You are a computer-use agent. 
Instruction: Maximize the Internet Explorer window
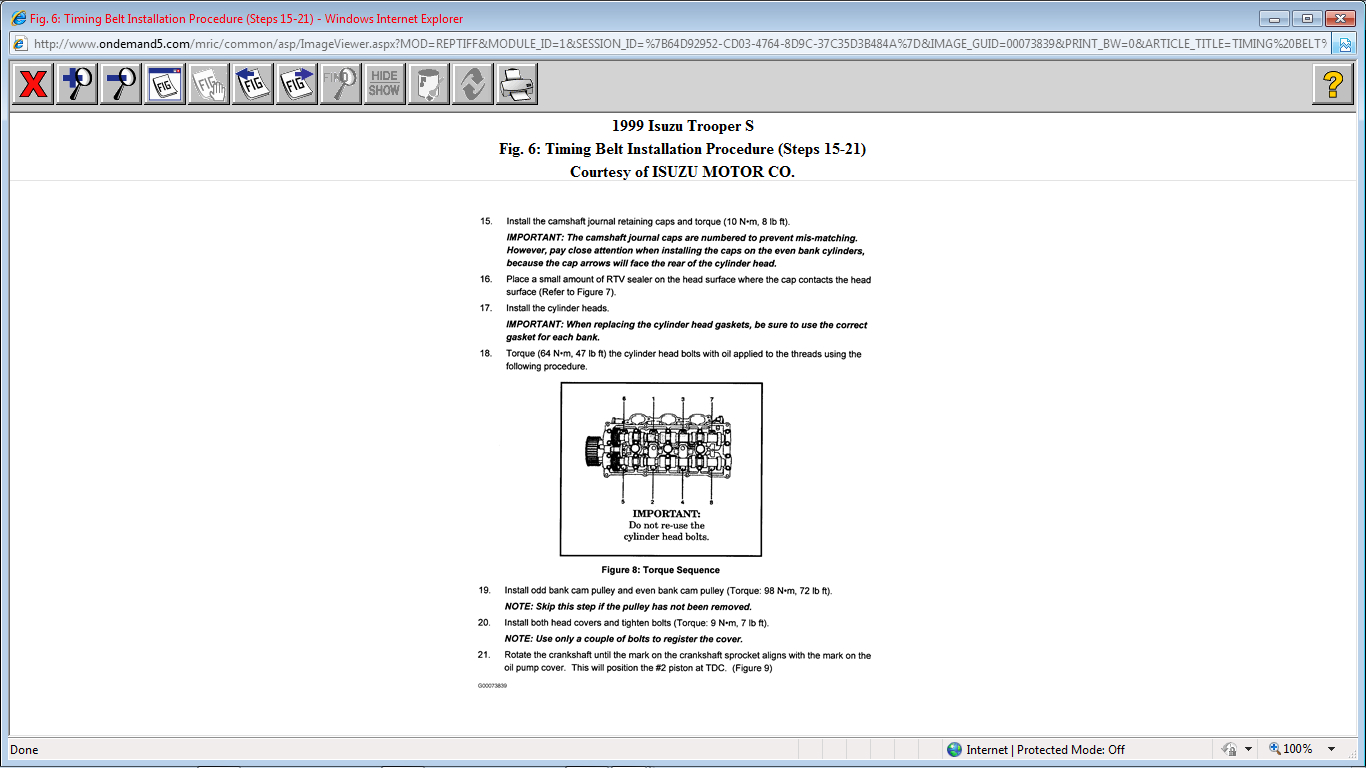point(1306,18)
